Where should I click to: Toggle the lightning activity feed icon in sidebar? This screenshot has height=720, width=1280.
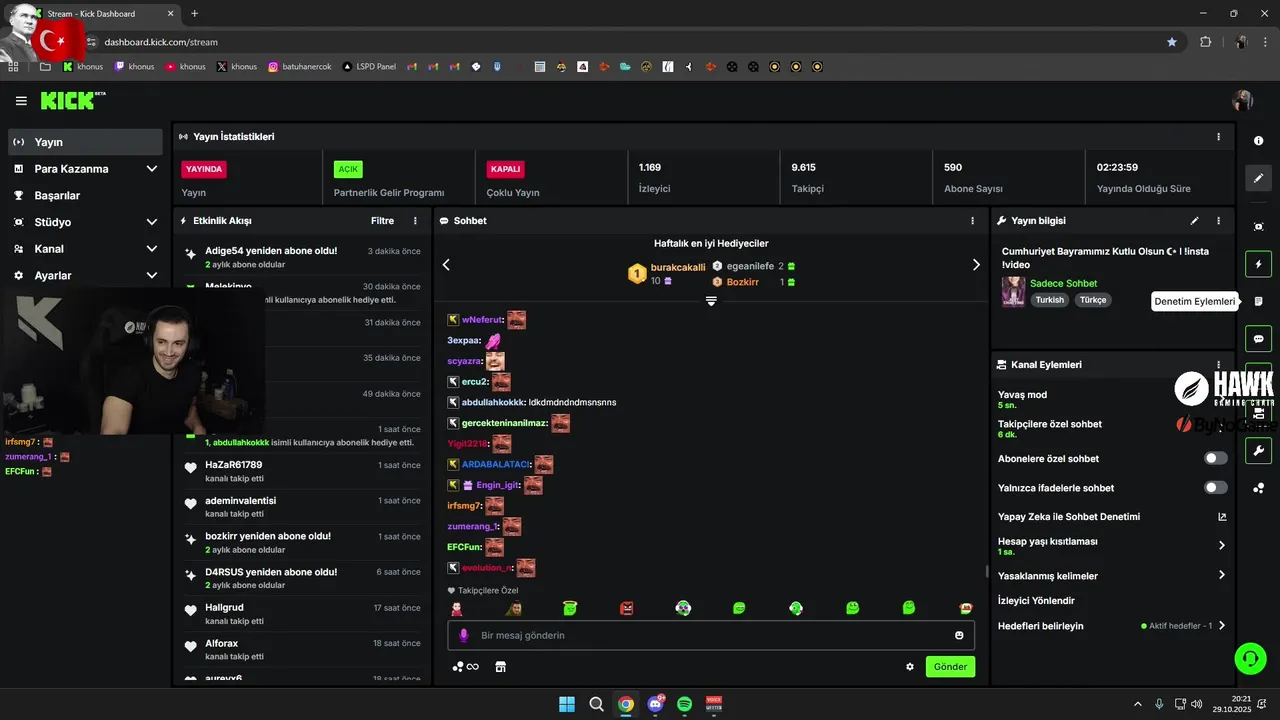click(x=1259, y=264)
